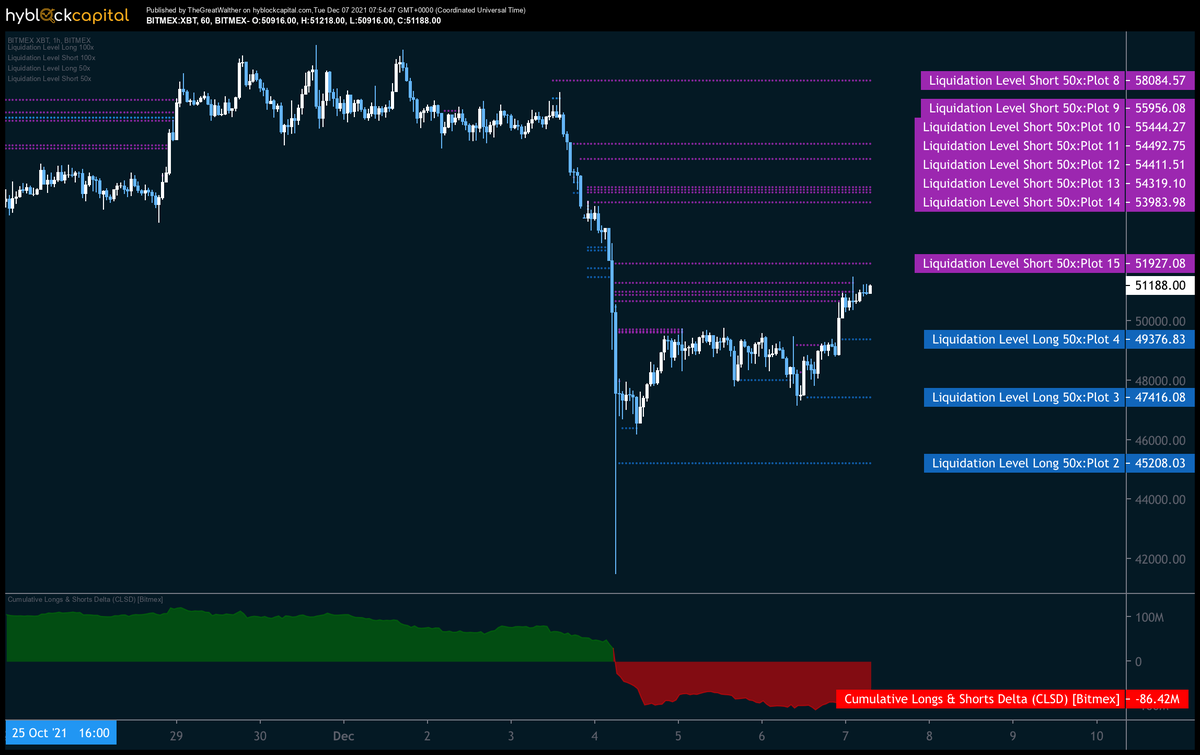1200x755 pixels.
Task: Click the Short 50x Plot 8 label 58084.57
Action: [1057, 80]
